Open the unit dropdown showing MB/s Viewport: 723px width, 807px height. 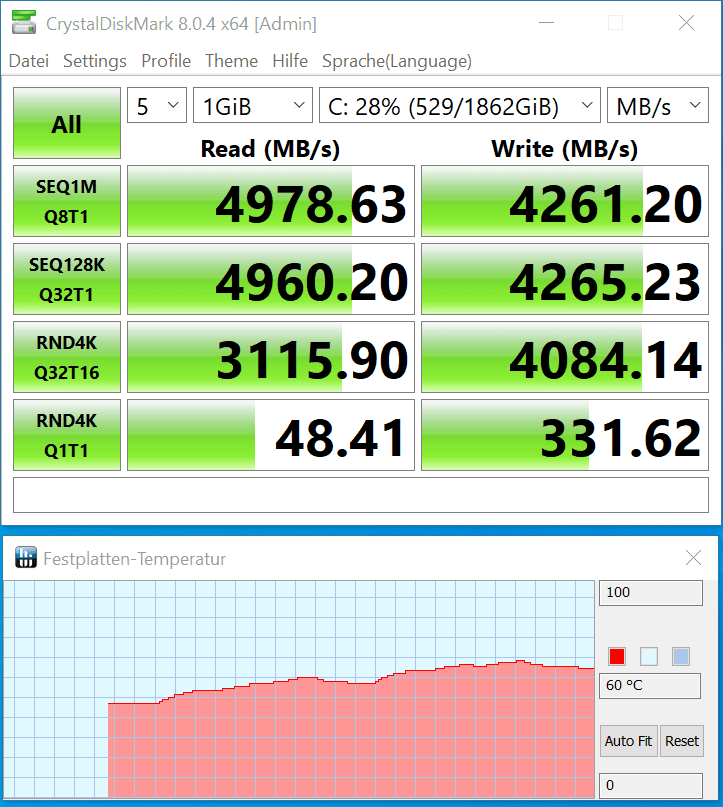tap(658, 106)
